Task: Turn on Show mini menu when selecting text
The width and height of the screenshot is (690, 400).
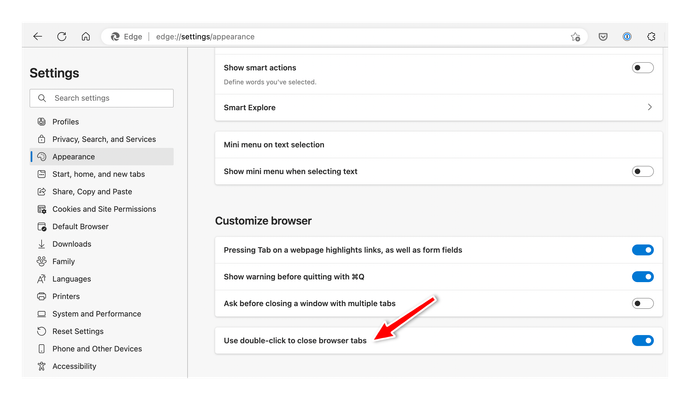Action: [642, 171]
